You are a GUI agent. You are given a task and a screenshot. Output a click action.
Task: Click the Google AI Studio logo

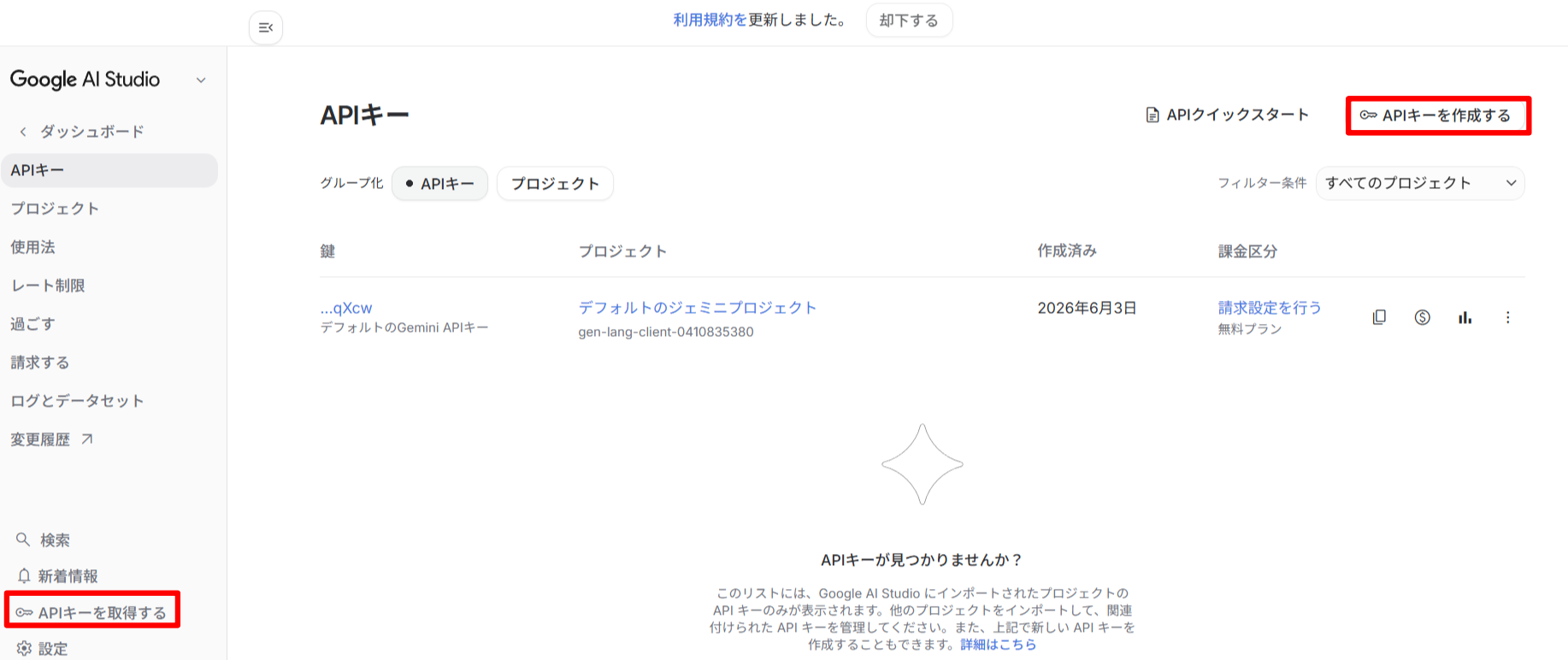[85, 80]
